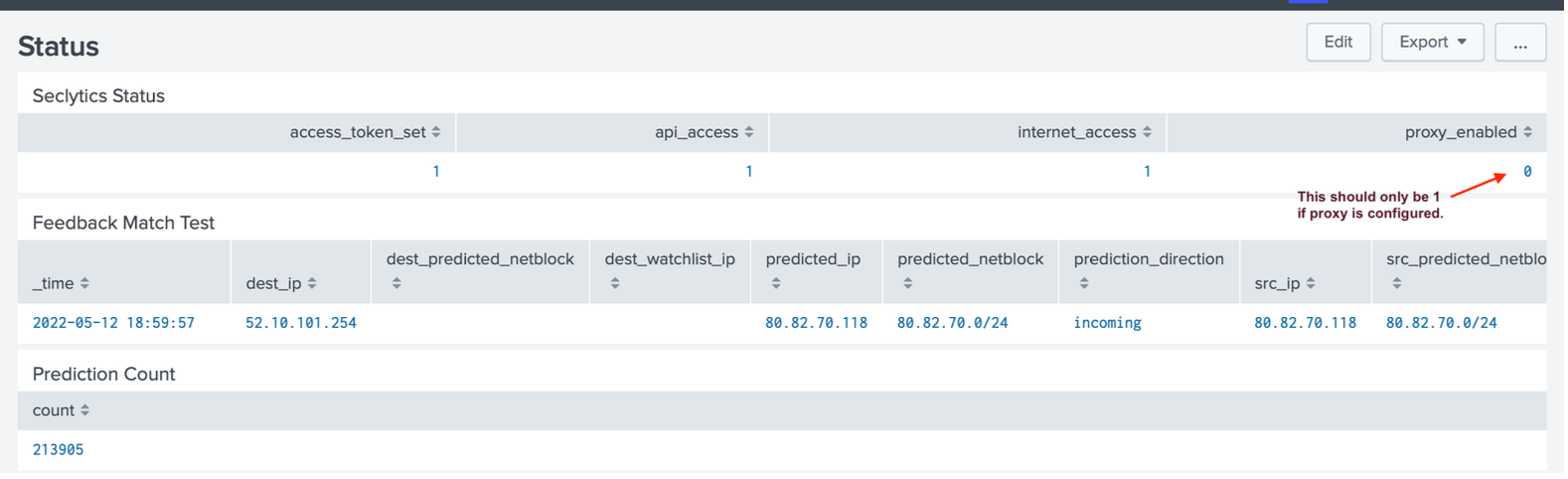Sort the prediction_direction column
Image resolution: width=1568 pixels, height=479 pixels.
[1084, 283]
